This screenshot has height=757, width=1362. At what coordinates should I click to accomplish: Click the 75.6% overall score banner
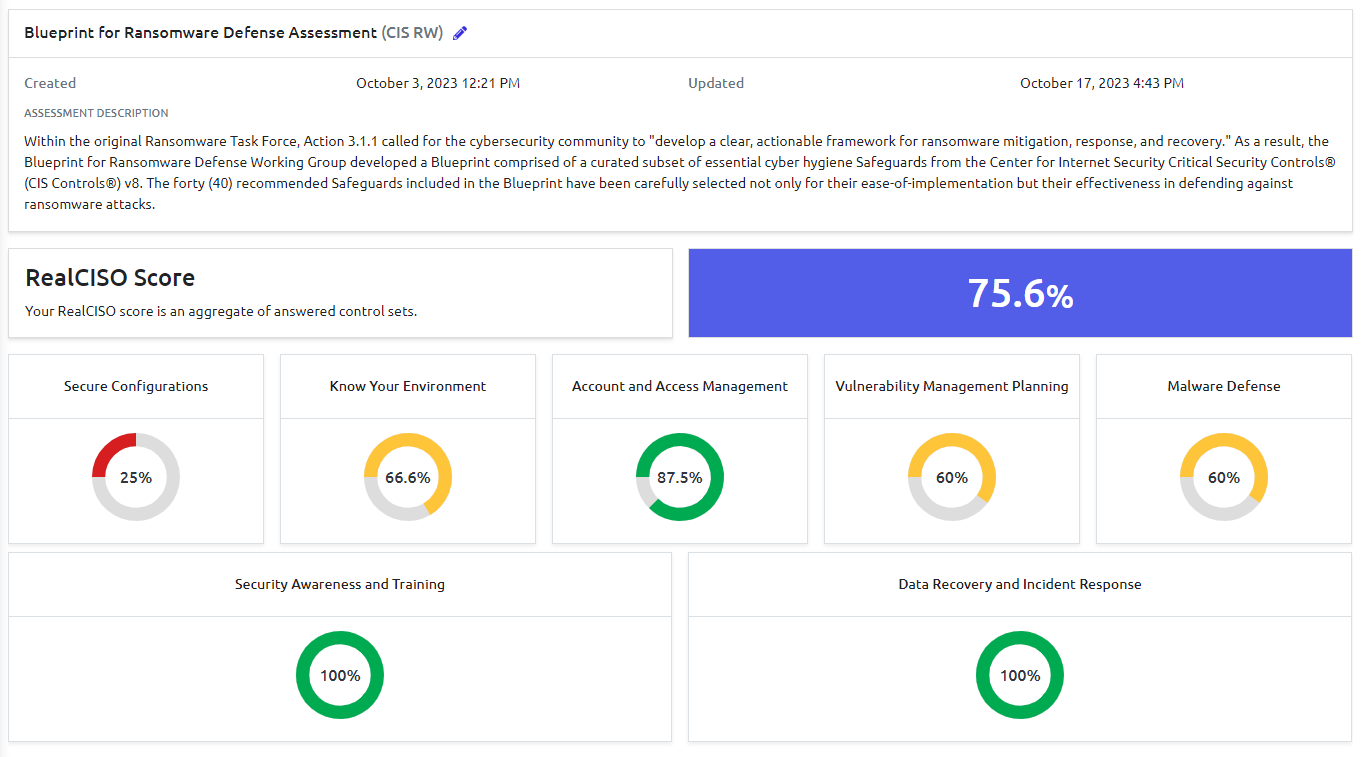point(1020,293)
